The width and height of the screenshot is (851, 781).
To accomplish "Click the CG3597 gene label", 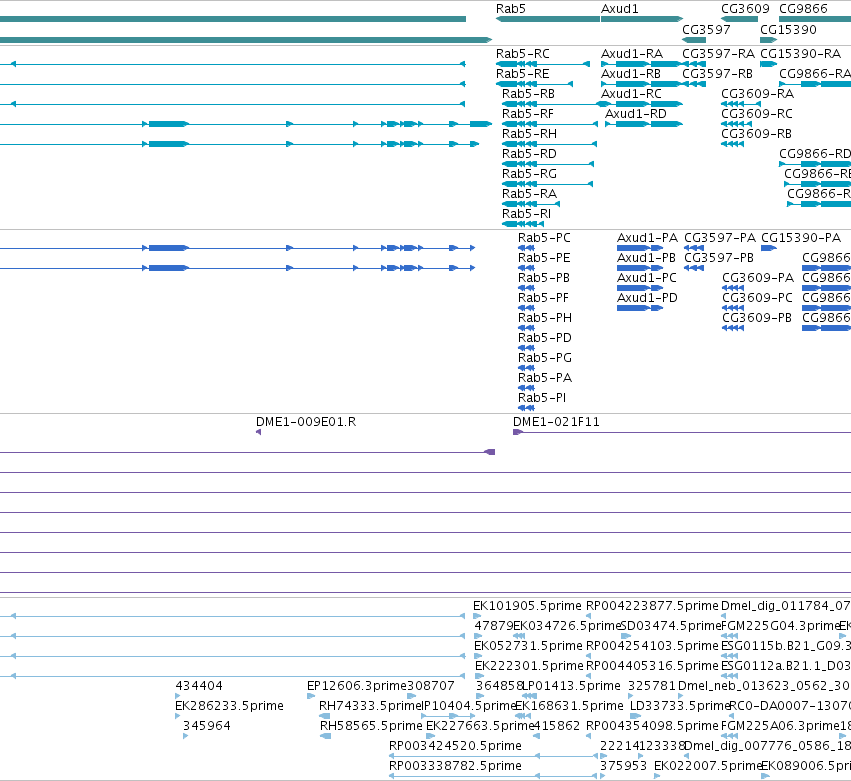I will [x=706, y=29].
